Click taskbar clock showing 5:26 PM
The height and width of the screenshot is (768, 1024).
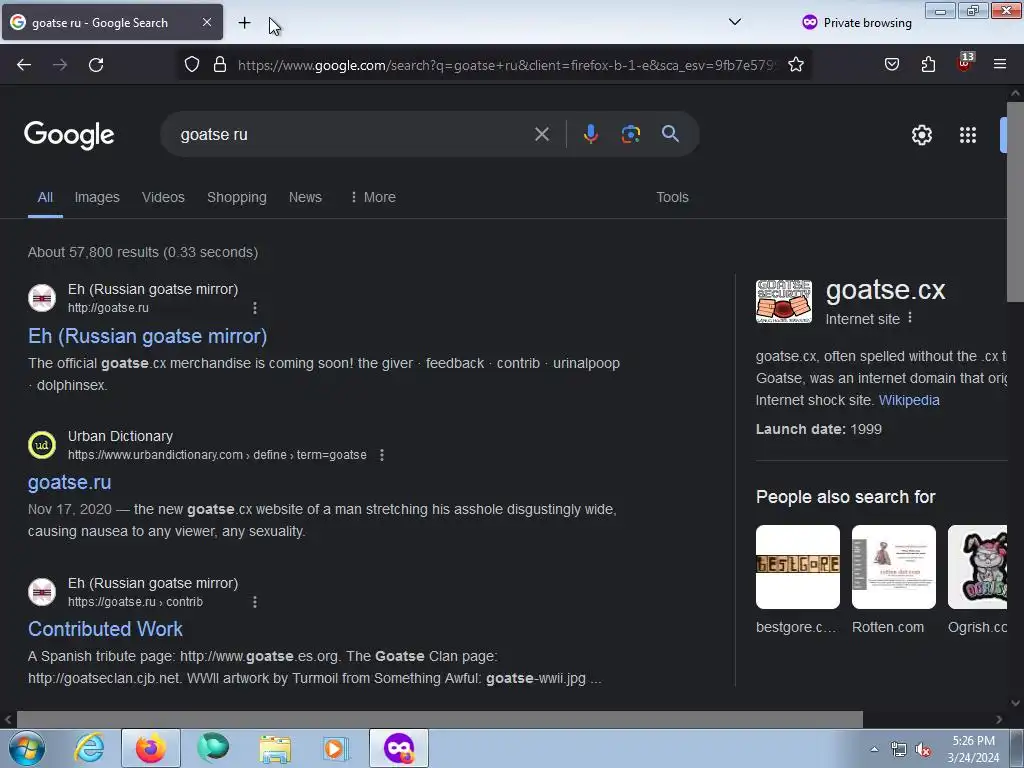pos(973,749)
